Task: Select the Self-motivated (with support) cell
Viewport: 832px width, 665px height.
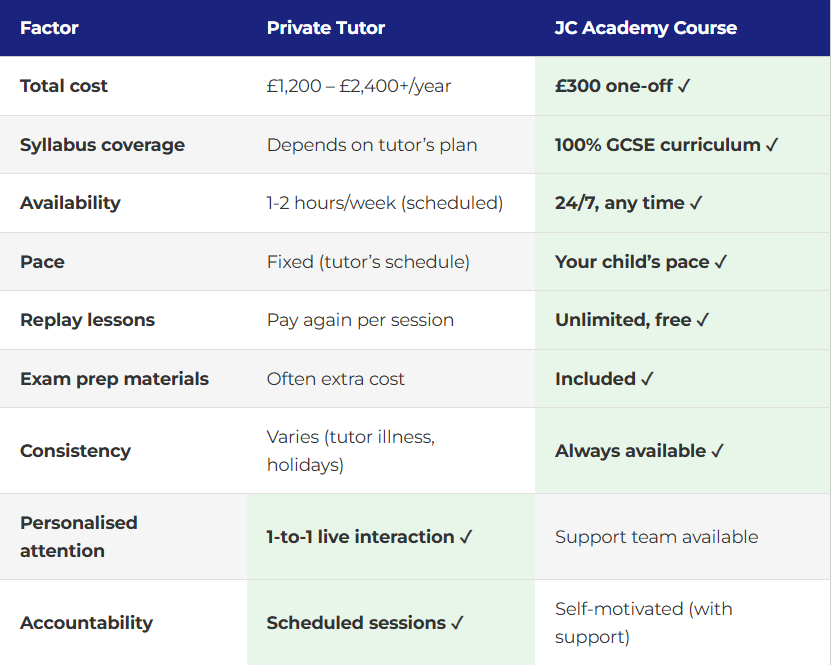Action: point(643,622)
